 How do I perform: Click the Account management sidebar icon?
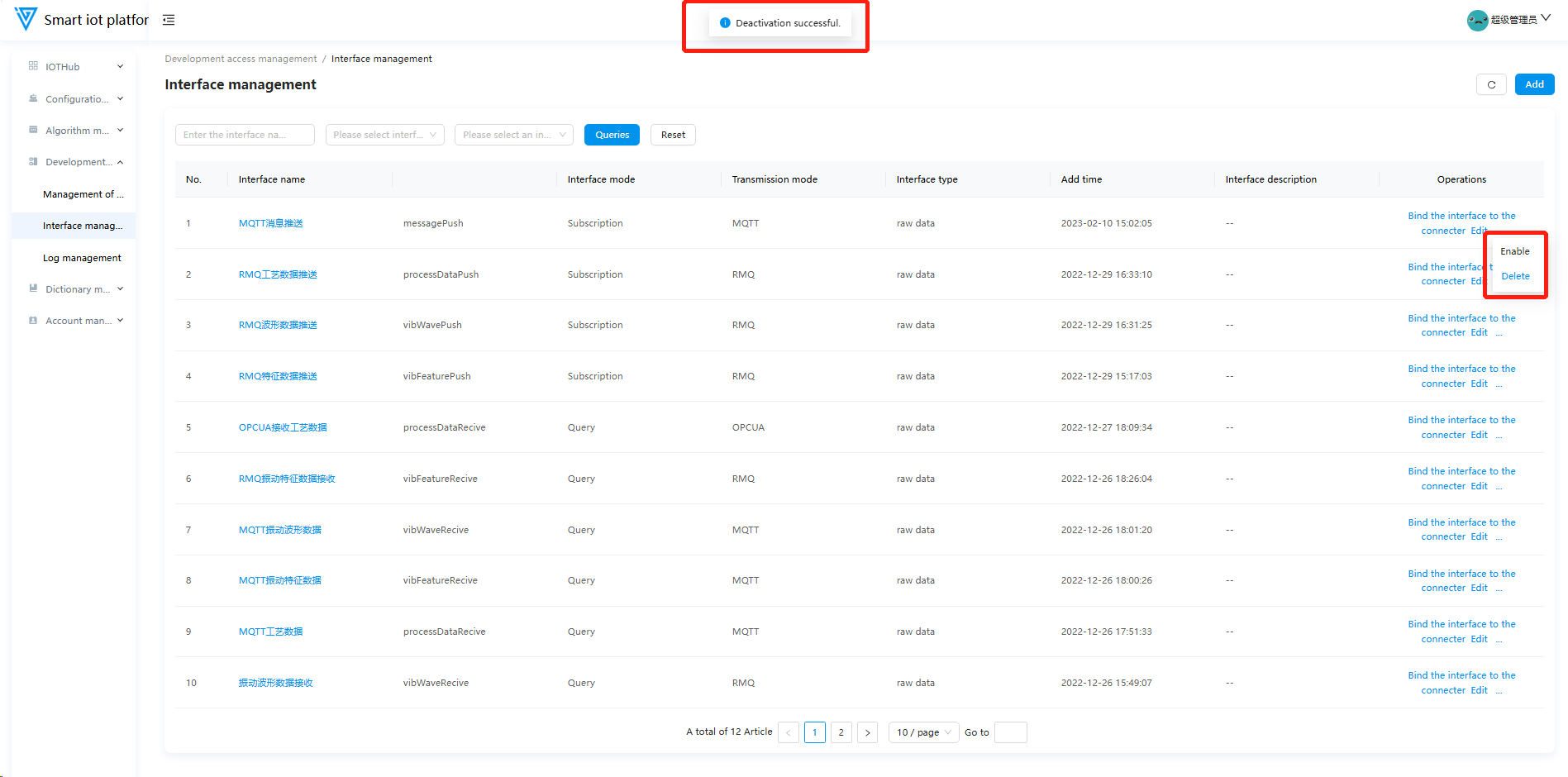[33, 320]
